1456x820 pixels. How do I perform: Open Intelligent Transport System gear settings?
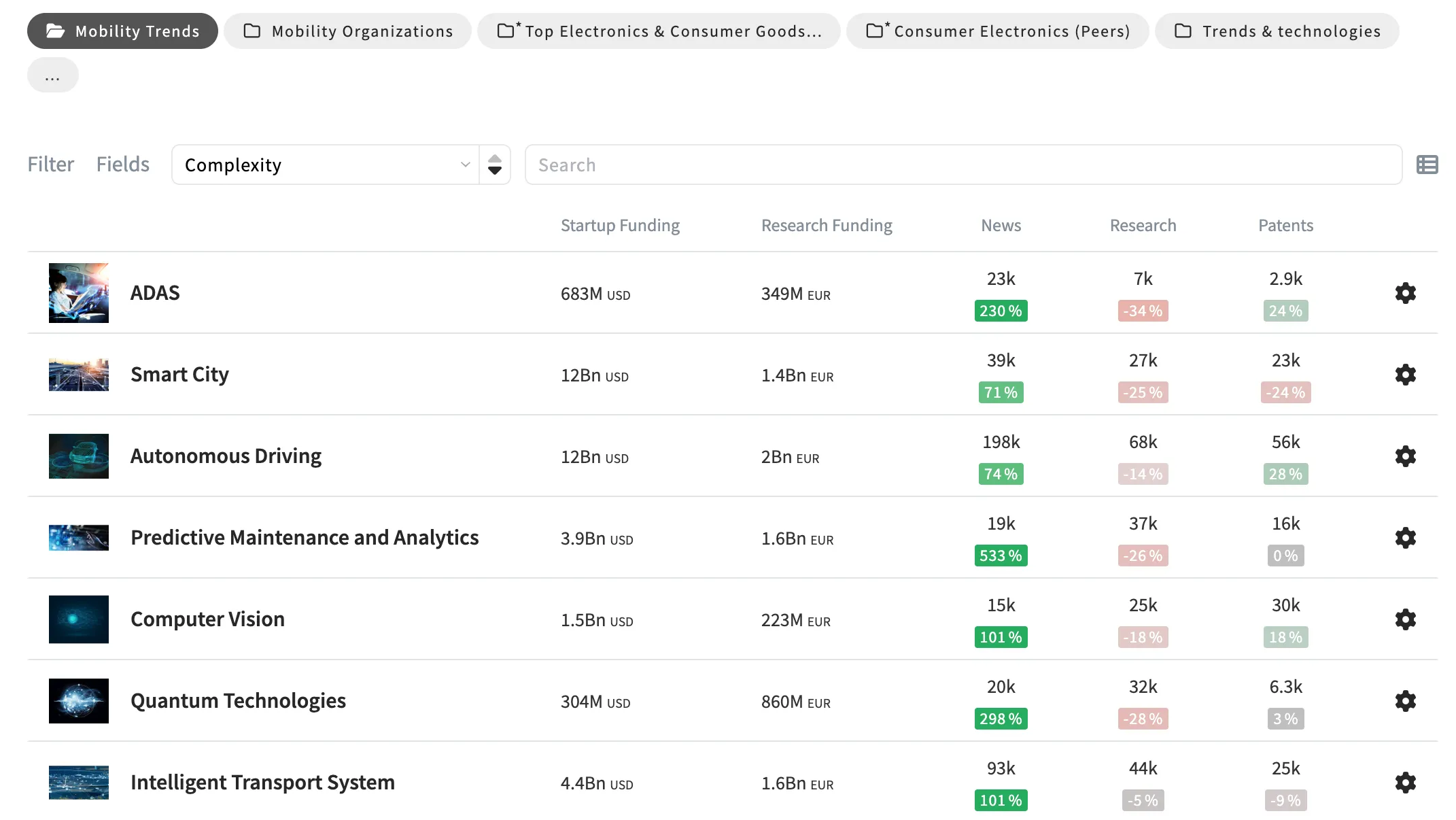(1405, 783)
